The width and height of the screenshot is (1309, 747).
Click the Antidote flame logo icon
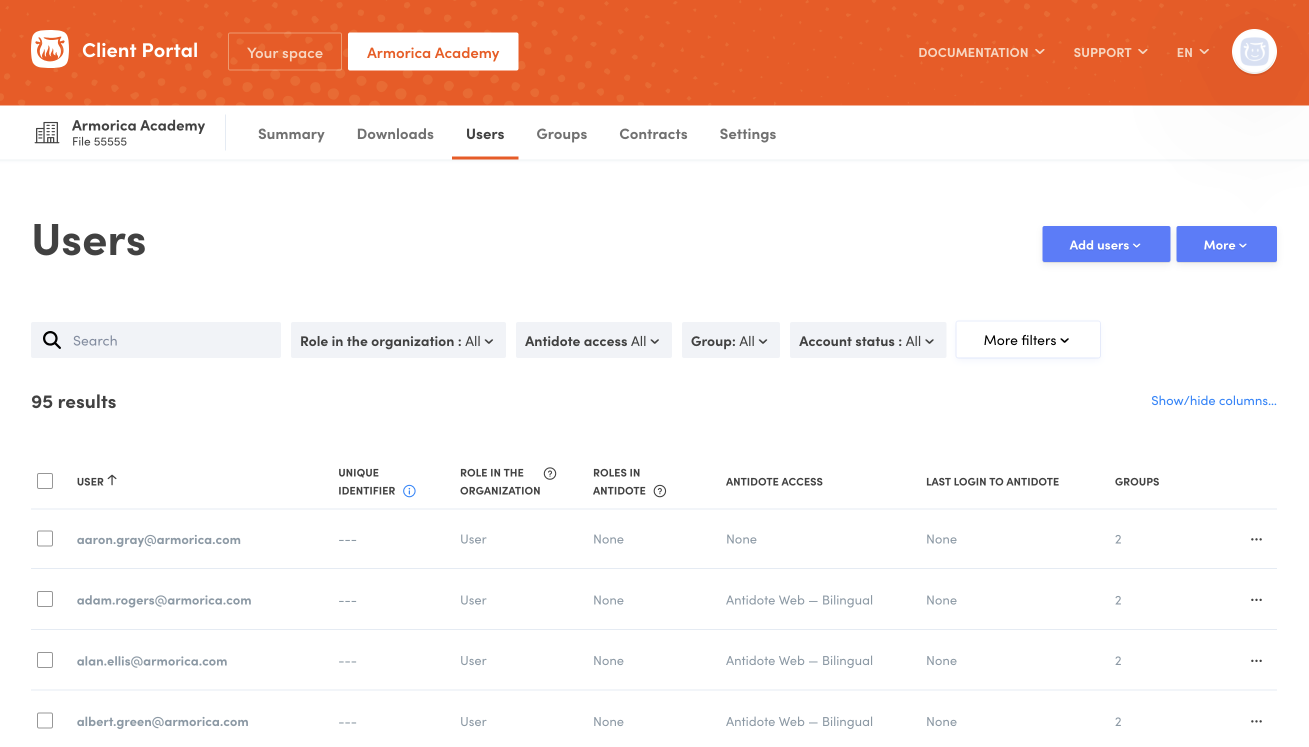click(x=50, y=50)
